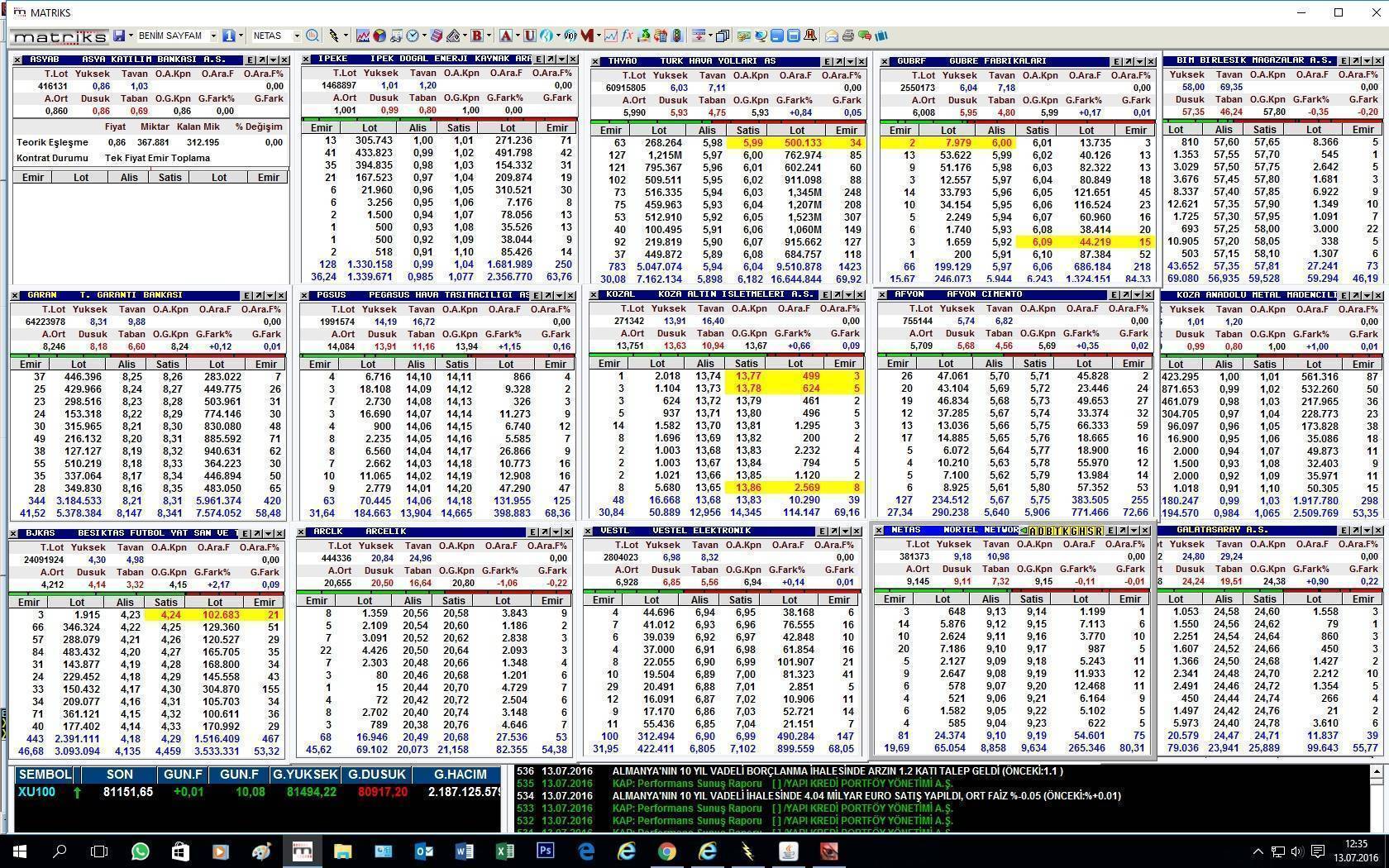Click the news feed scrollbar up arrow
This screenshot has width=1389, height=868.
[1376, 771]
